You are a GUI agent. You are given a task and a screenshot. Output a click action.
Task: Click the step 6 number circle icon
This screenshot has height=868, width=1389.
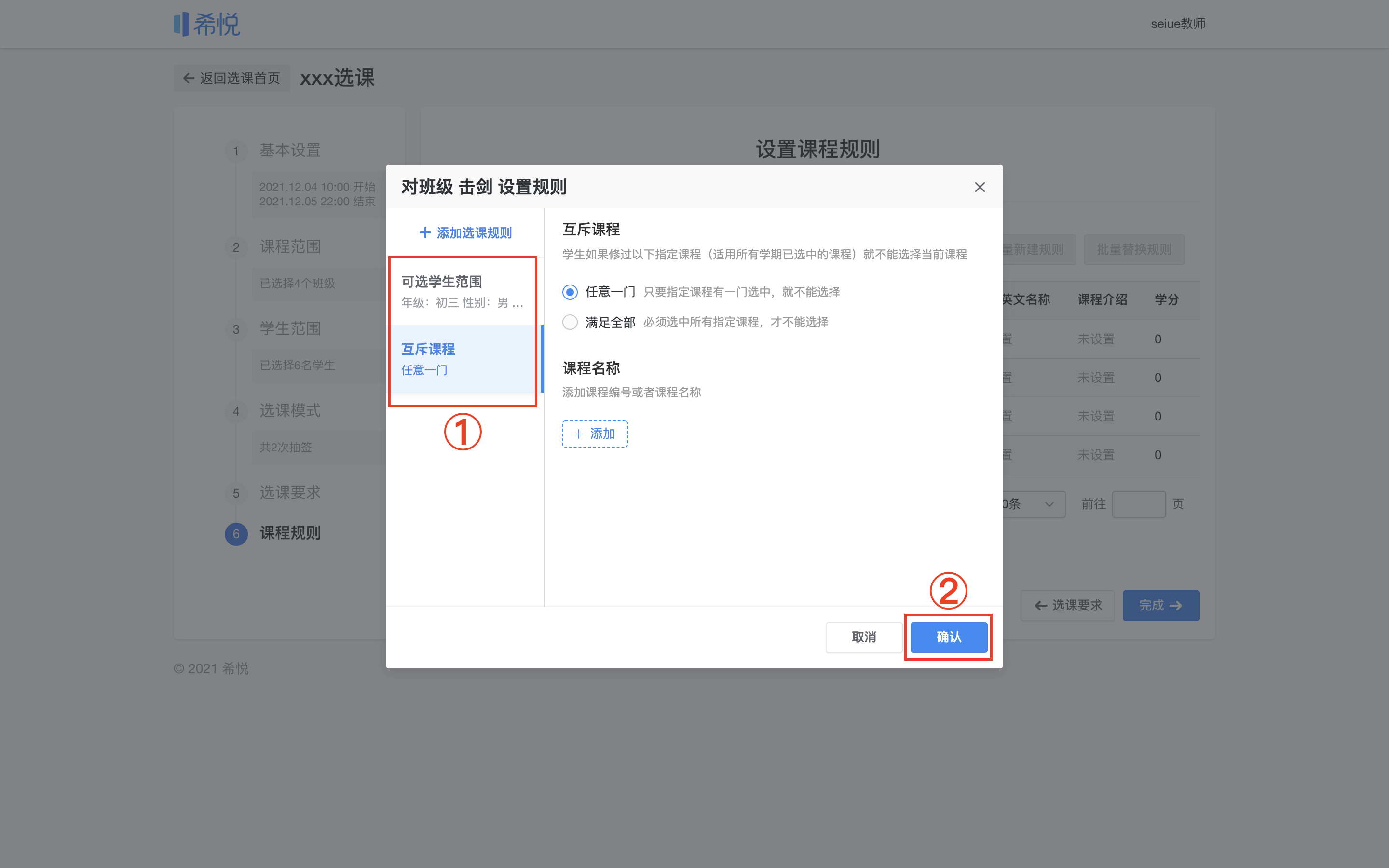point(236,534)
